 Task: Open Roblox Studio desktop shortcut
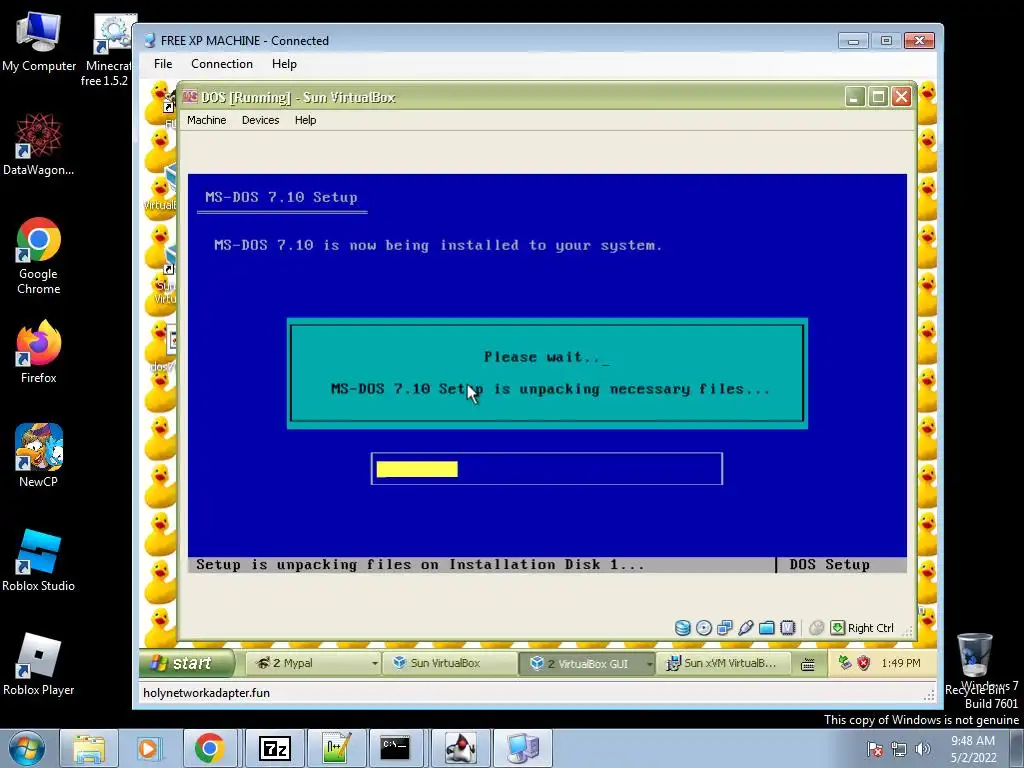pos(39,560)
